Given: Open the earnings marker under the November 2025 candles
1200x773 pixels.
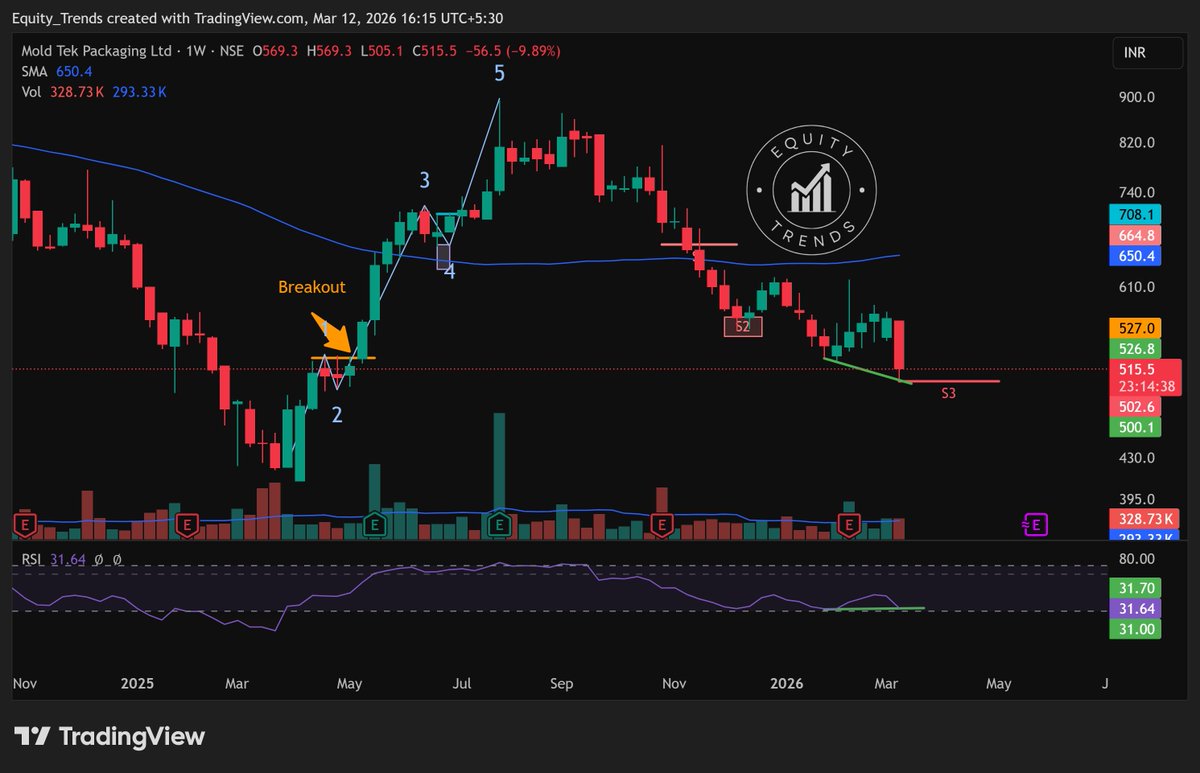Looking at the screenshot, I should (x=661, y=523).
